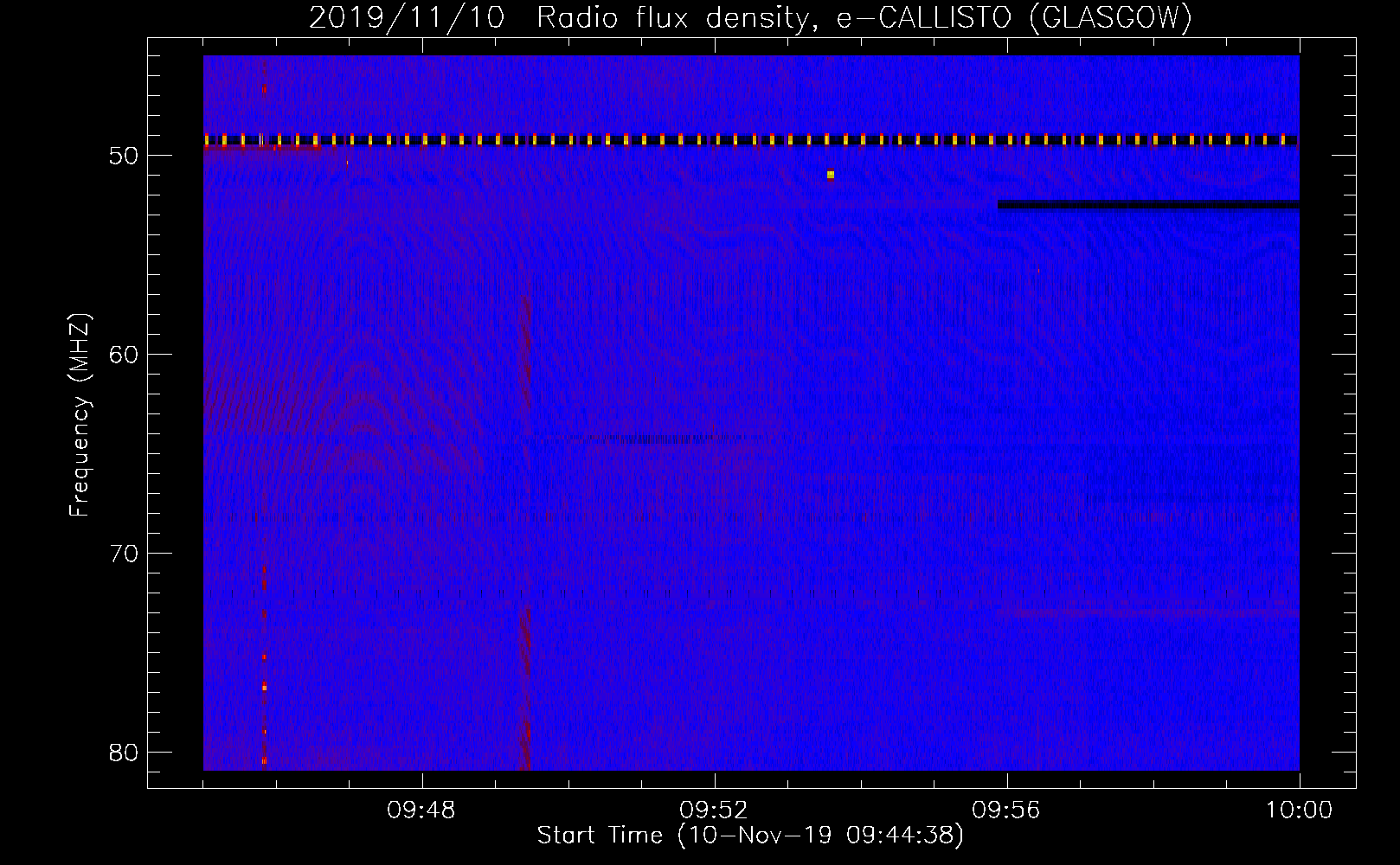Click the Frequency (MHZ) axis label
This screenshot has width=1400, height=865.
(80, 415)
